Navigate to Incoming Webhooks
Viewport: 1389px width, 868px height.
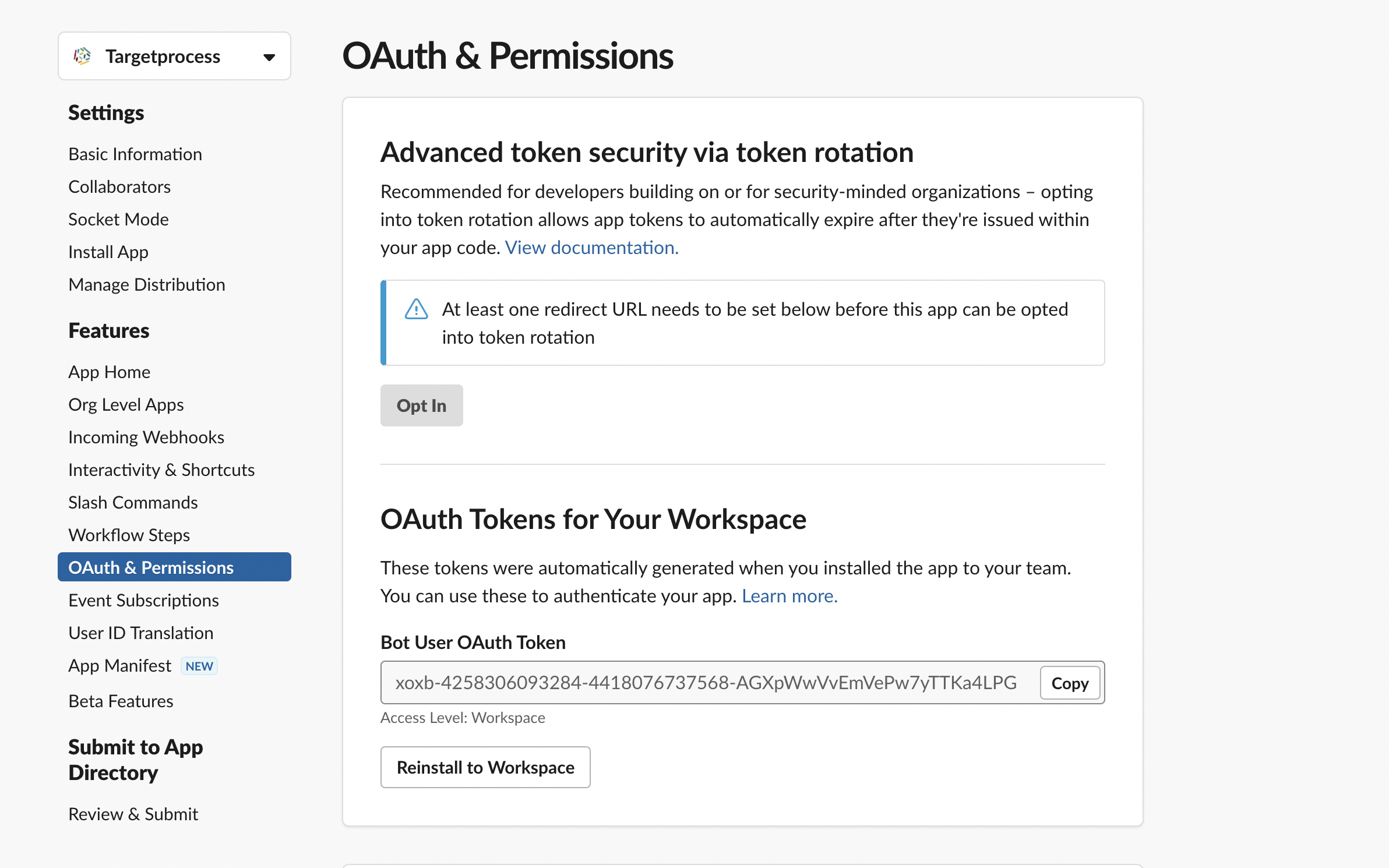tap(146, 437)
